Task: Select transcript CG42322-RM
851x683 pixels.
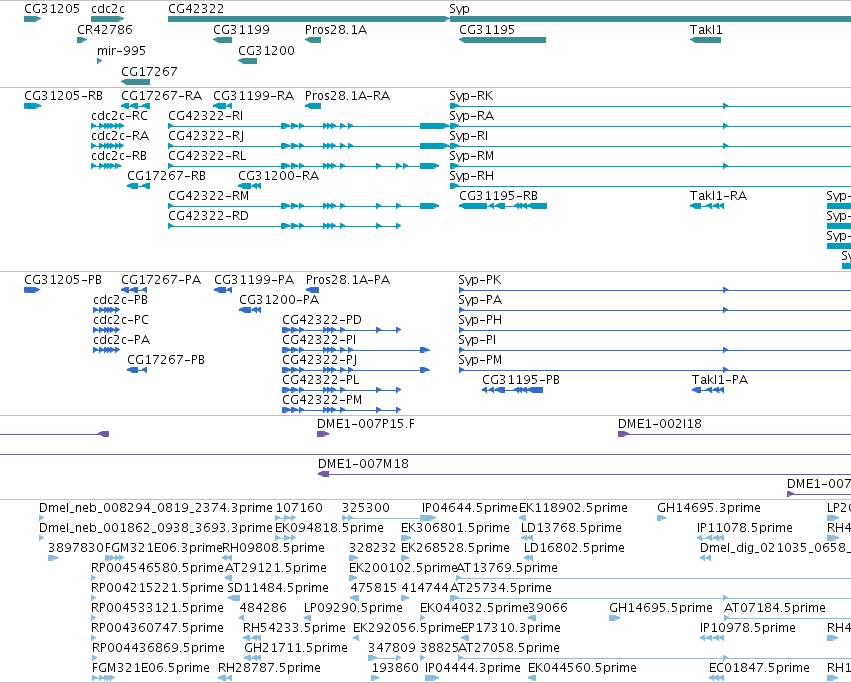Action: (x=208, y=196)
